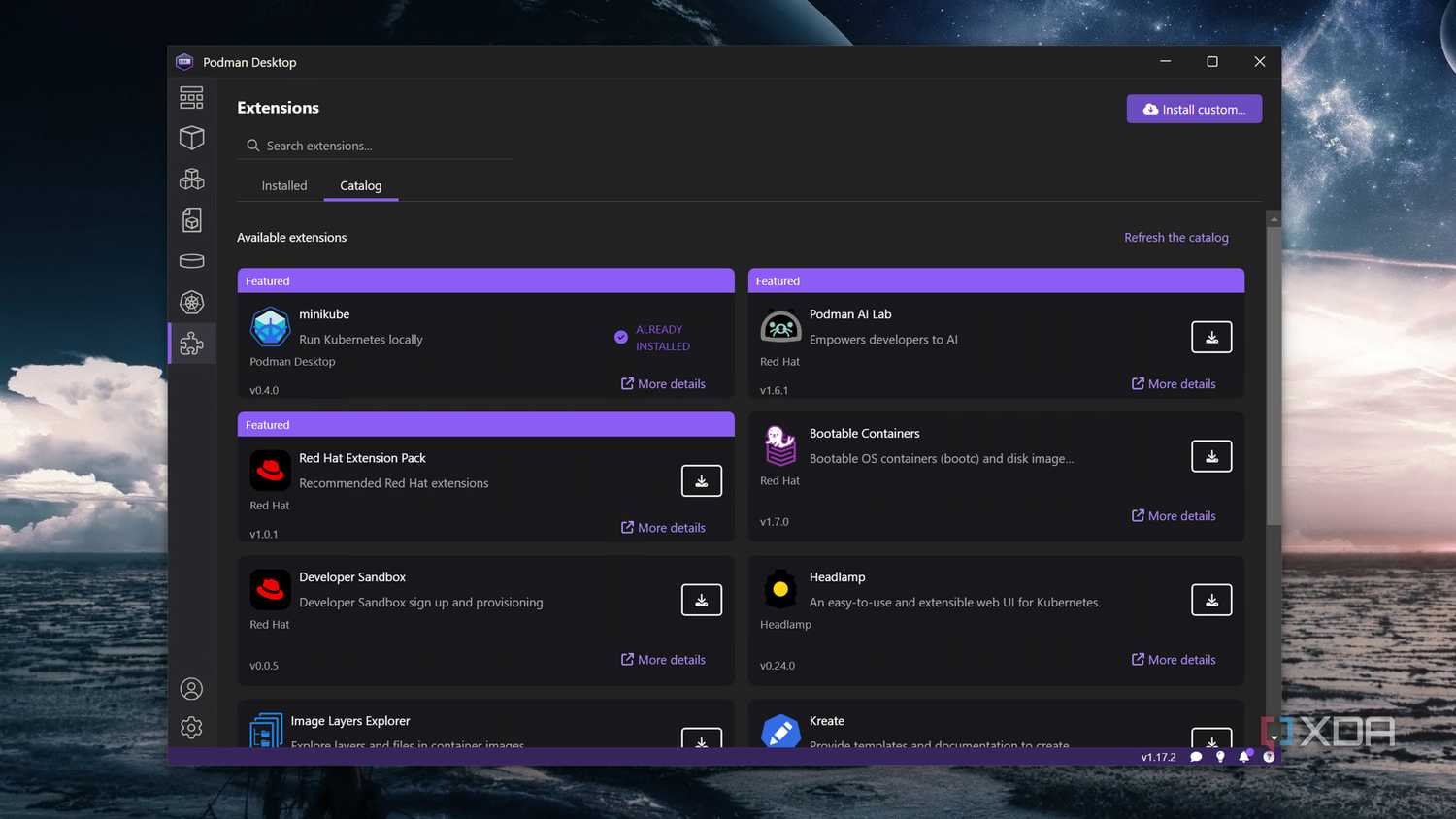Click the Headlamp logo icon
The image size is (1456, 819).
[780, 589]
